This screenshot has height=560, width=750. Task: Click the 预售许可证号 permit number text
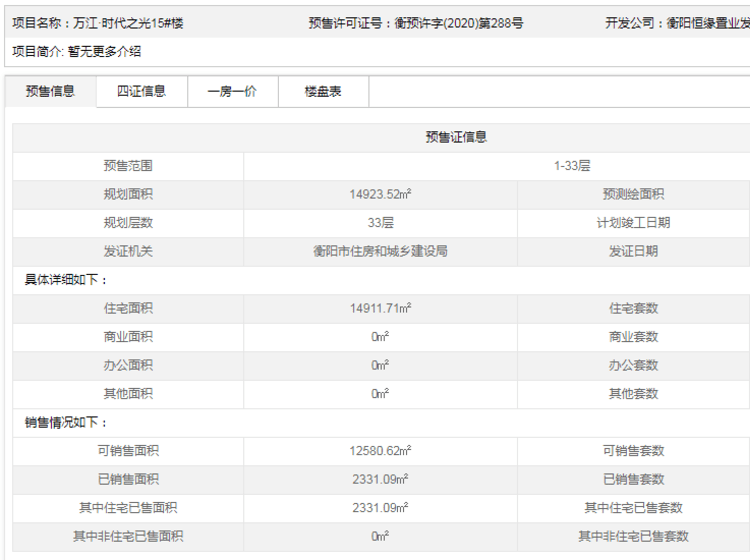pos(416,22)
